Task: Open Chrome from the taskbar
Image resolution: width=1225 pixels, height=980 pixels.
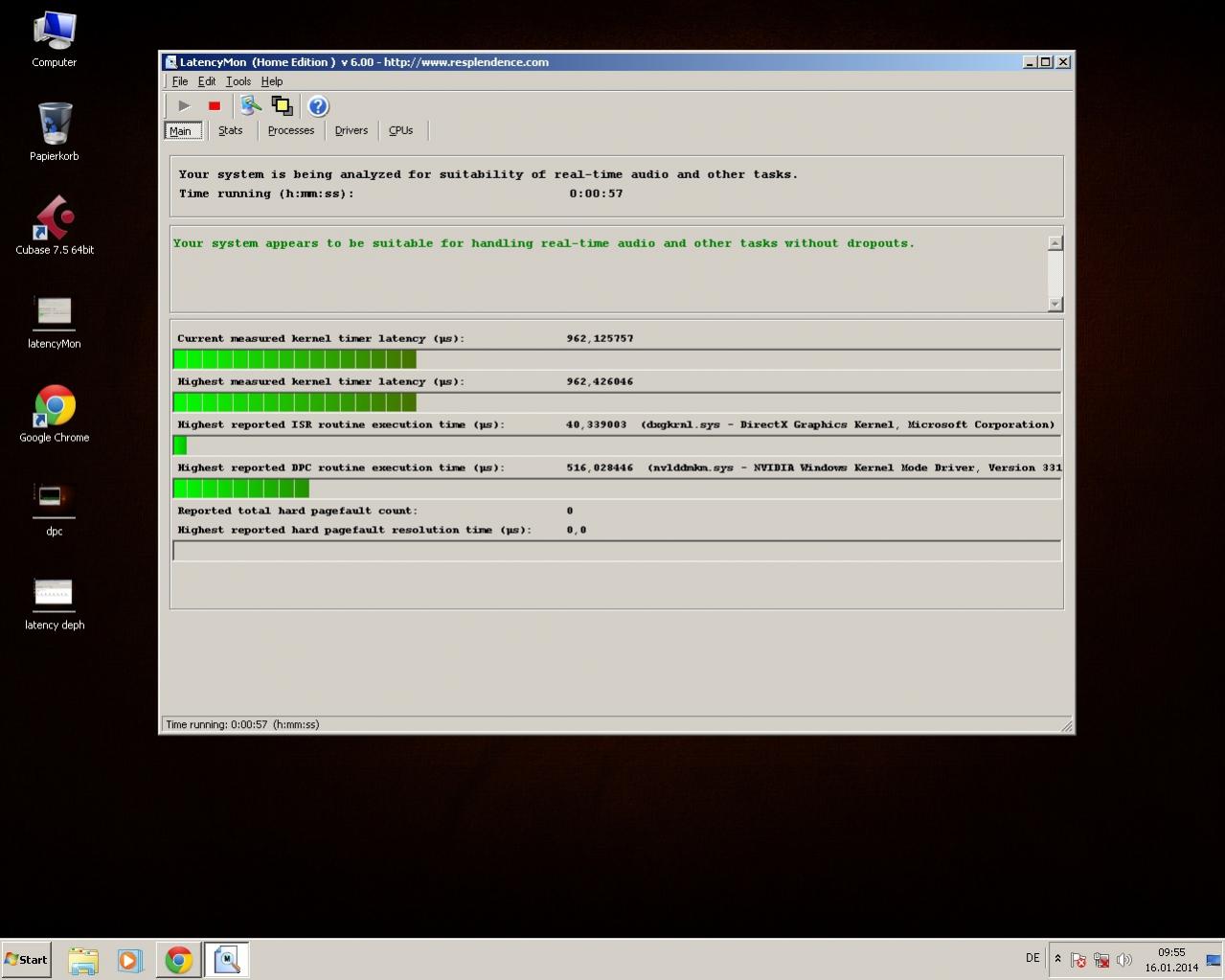Action: (x=178, y=960)
